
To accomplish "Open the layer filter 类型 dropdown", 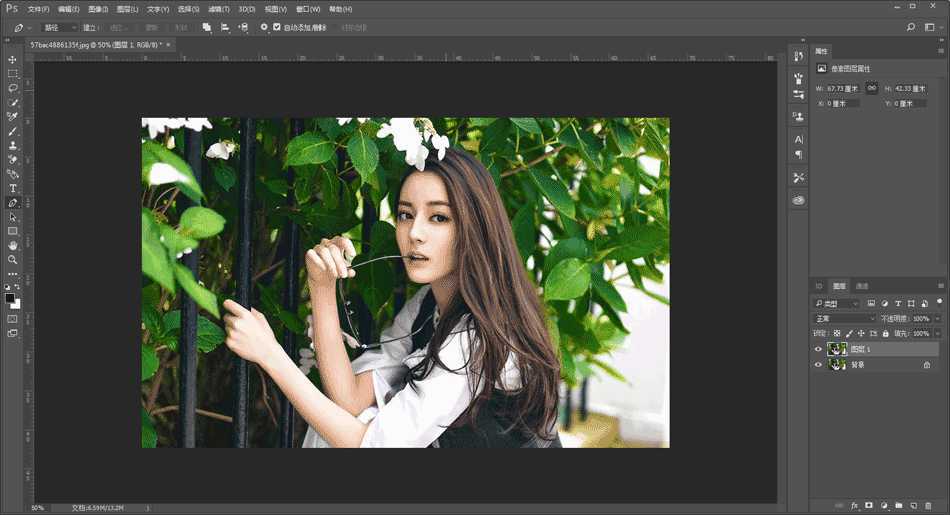I will point(836,303).
